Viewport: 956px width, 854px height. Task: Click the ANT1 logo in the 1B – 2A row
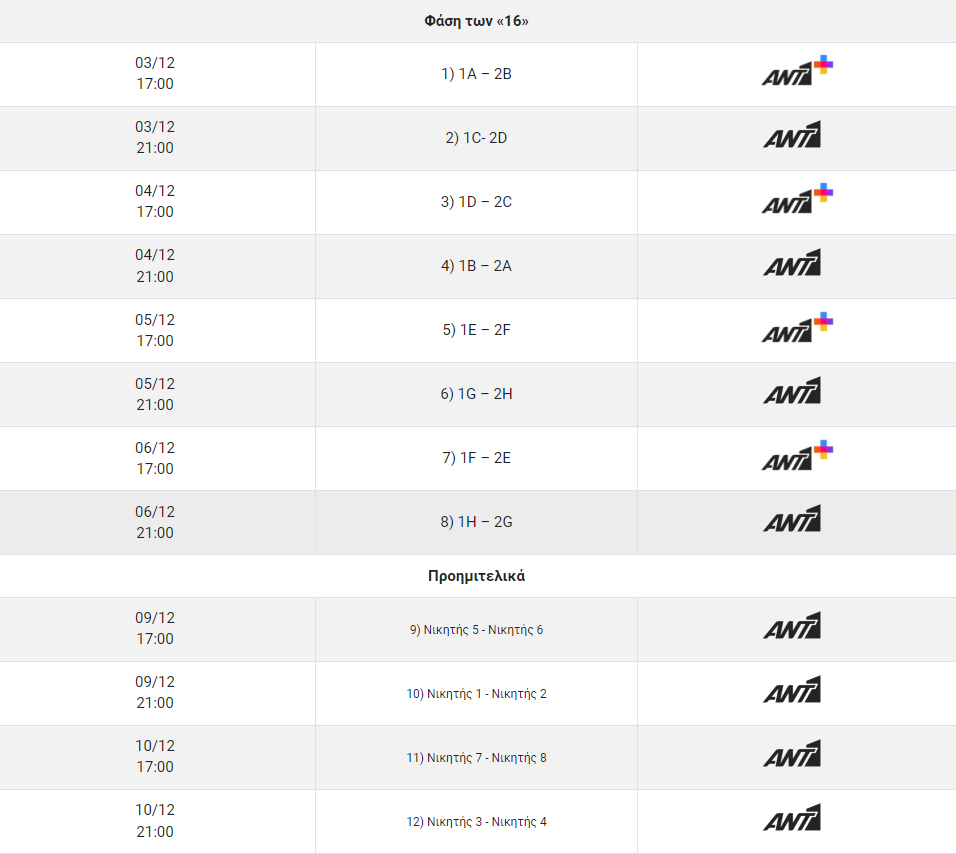coord(792,265)
